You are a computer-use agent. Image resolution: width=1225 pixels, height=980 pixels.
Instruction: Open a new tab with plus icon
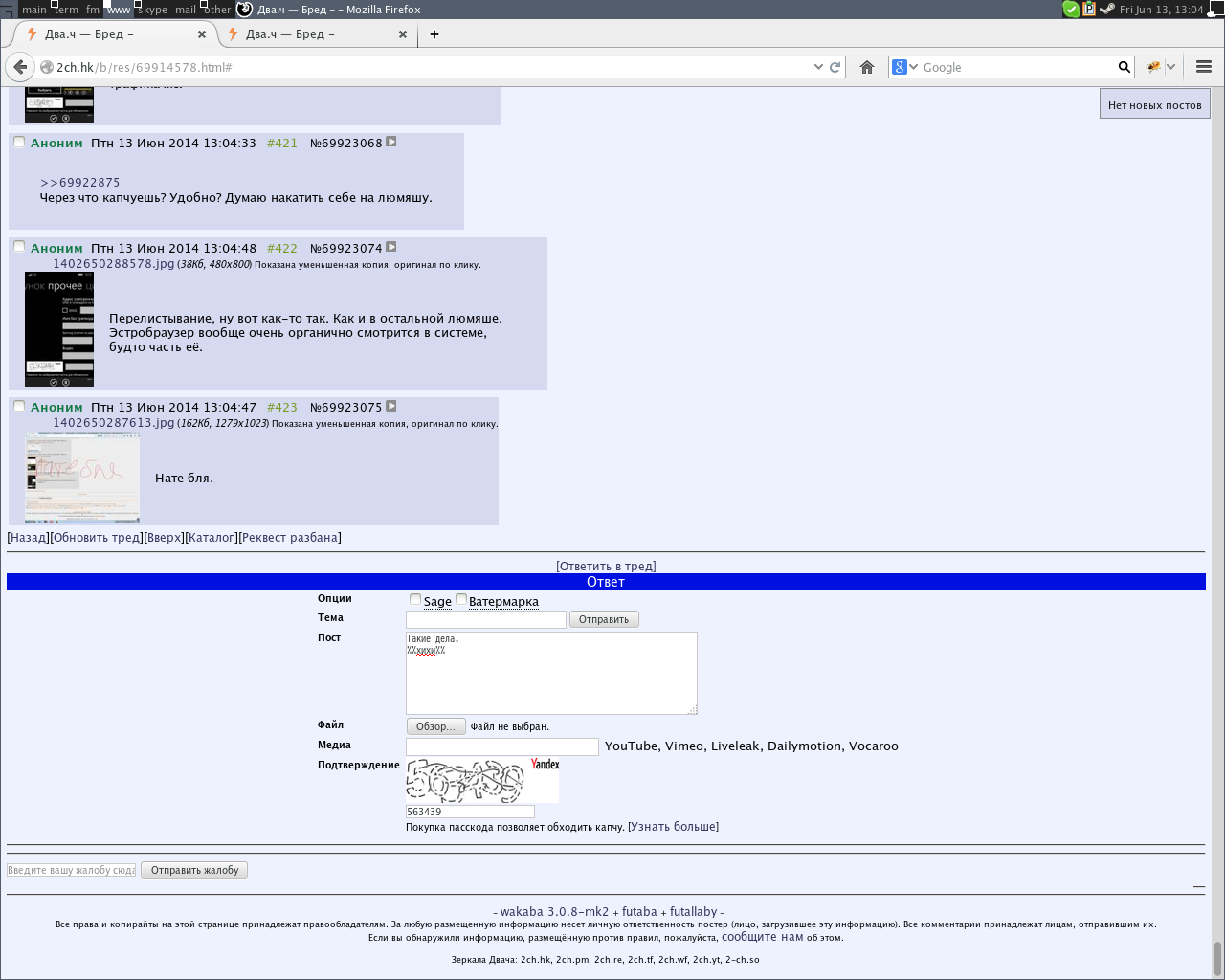pyautogui.click(x=434, y=34)
